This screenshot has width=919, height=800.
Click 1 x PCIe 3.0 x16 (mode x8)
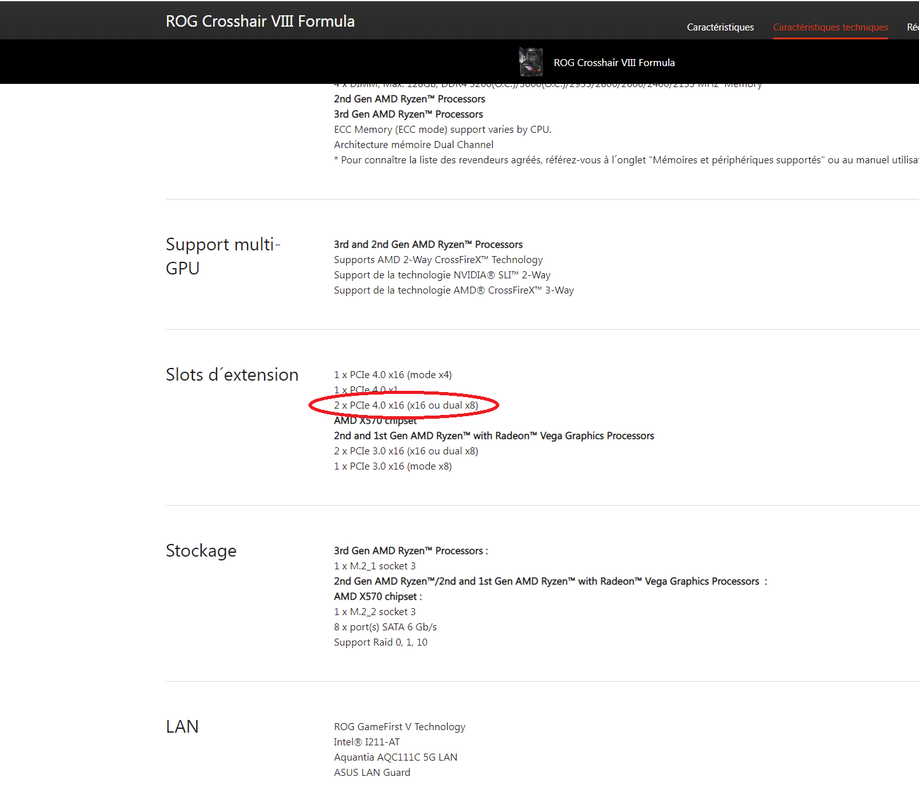click(393, 466)
